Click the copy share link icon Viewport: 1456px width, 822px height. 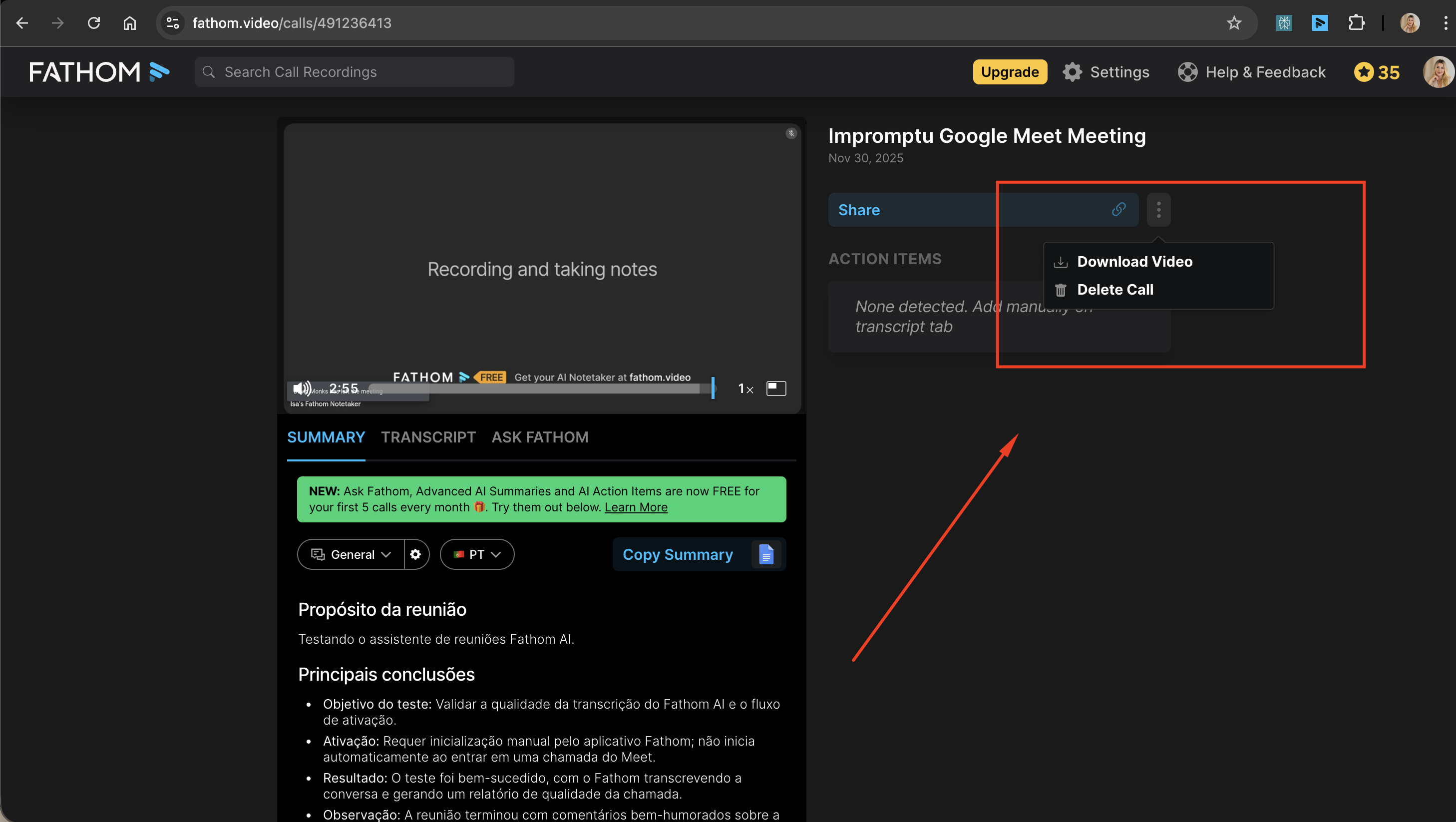1118,210
